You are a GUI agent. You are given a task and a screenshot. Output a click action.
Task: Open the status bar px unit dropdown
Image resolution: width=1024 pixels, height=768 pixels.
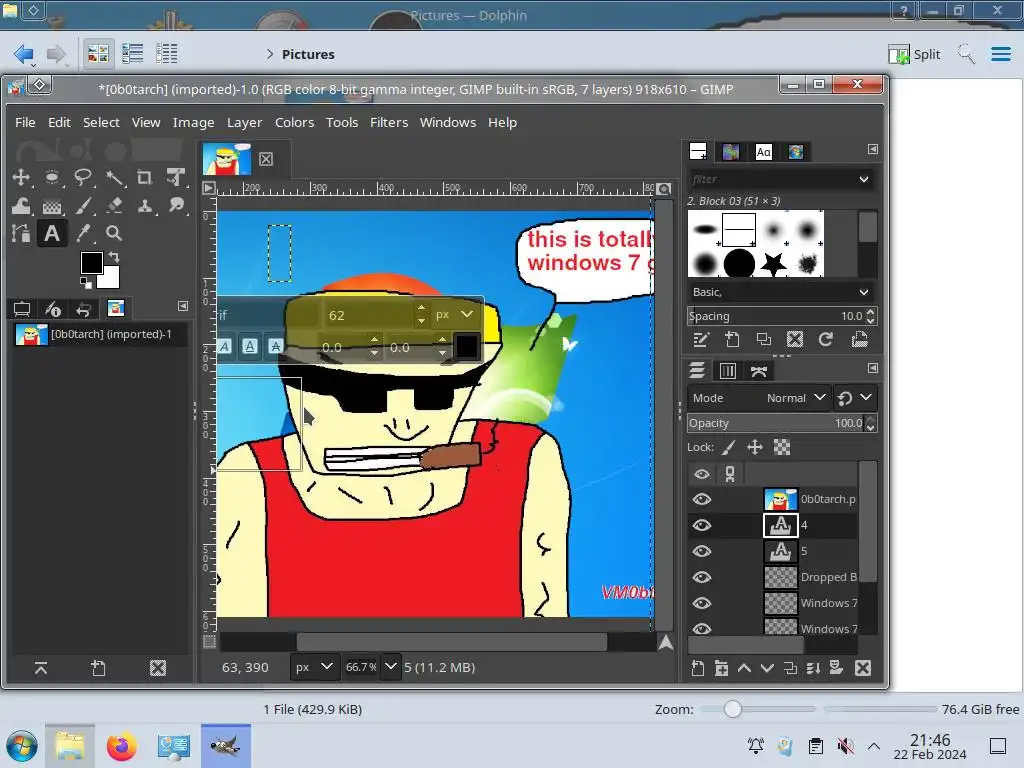tap(314, 667)
